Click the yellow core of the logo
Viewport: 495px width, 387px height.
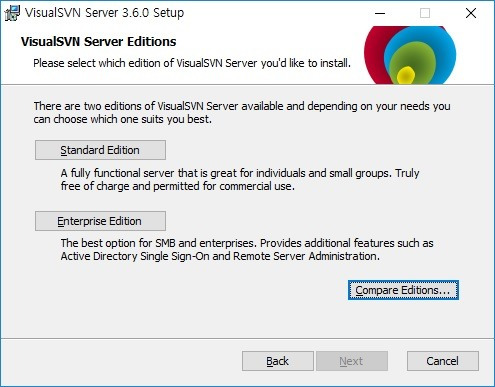pyautogui.click(x=406, y=75)
